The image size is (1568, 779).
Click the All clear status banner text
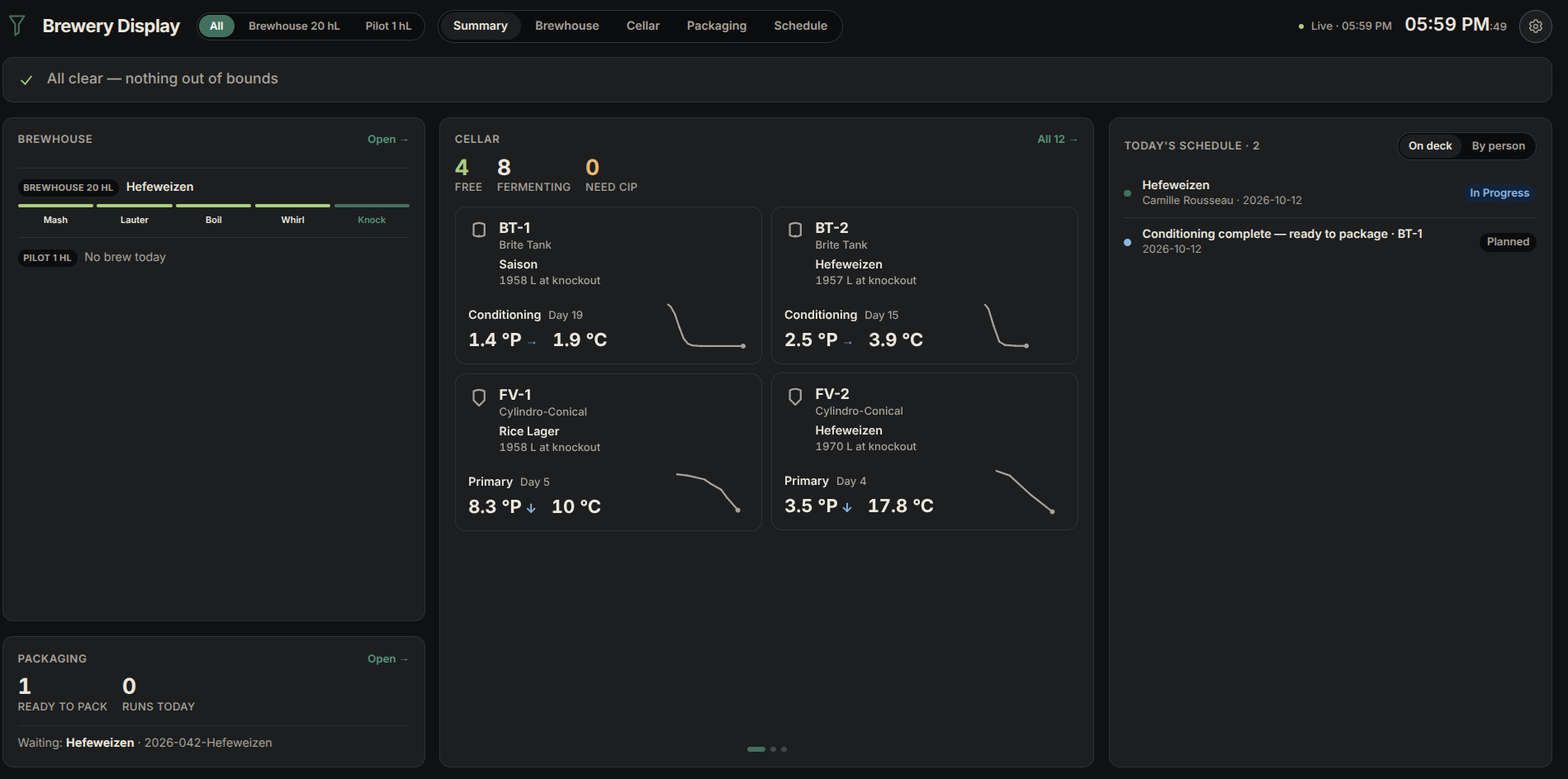pyautogui.click(x=163, y=79)
